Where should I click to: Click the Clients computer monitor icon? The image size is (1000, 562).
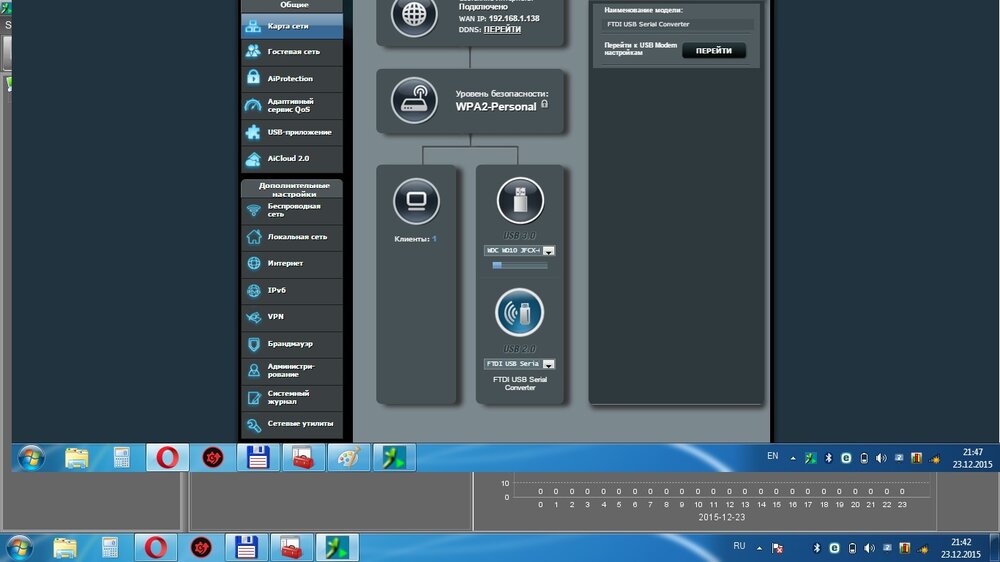tap(416, 202)
